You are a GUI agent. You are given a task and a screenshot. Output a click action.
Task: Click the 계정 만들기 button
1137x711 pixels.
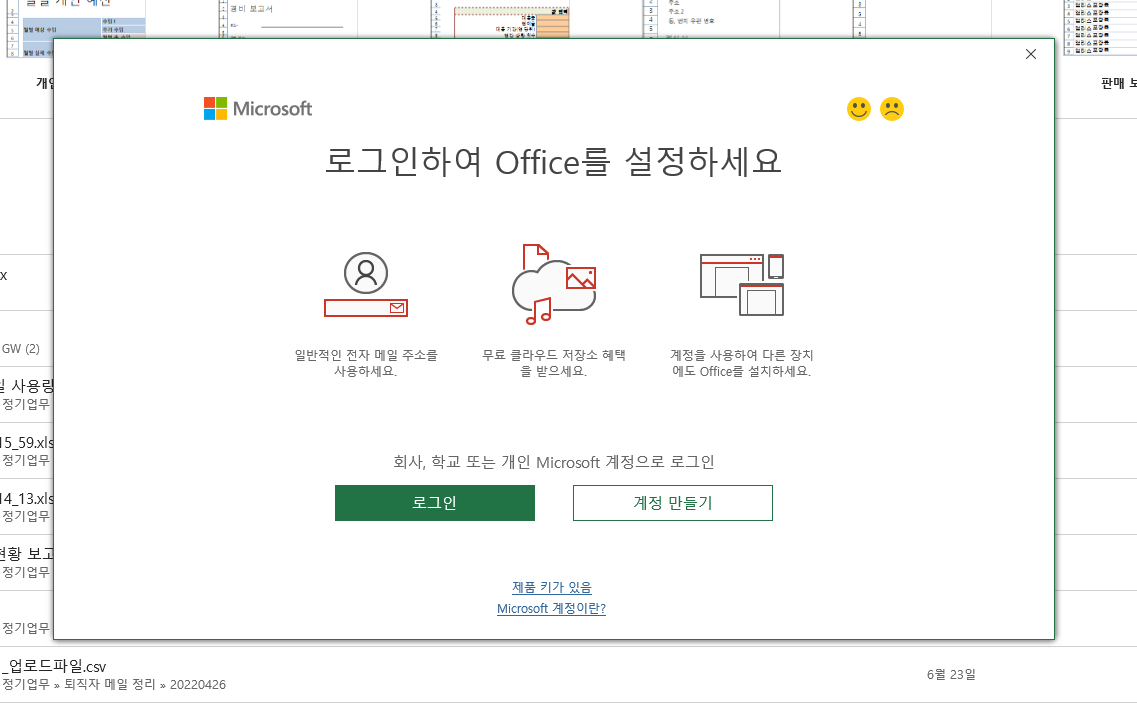click(x=672, y=503)
